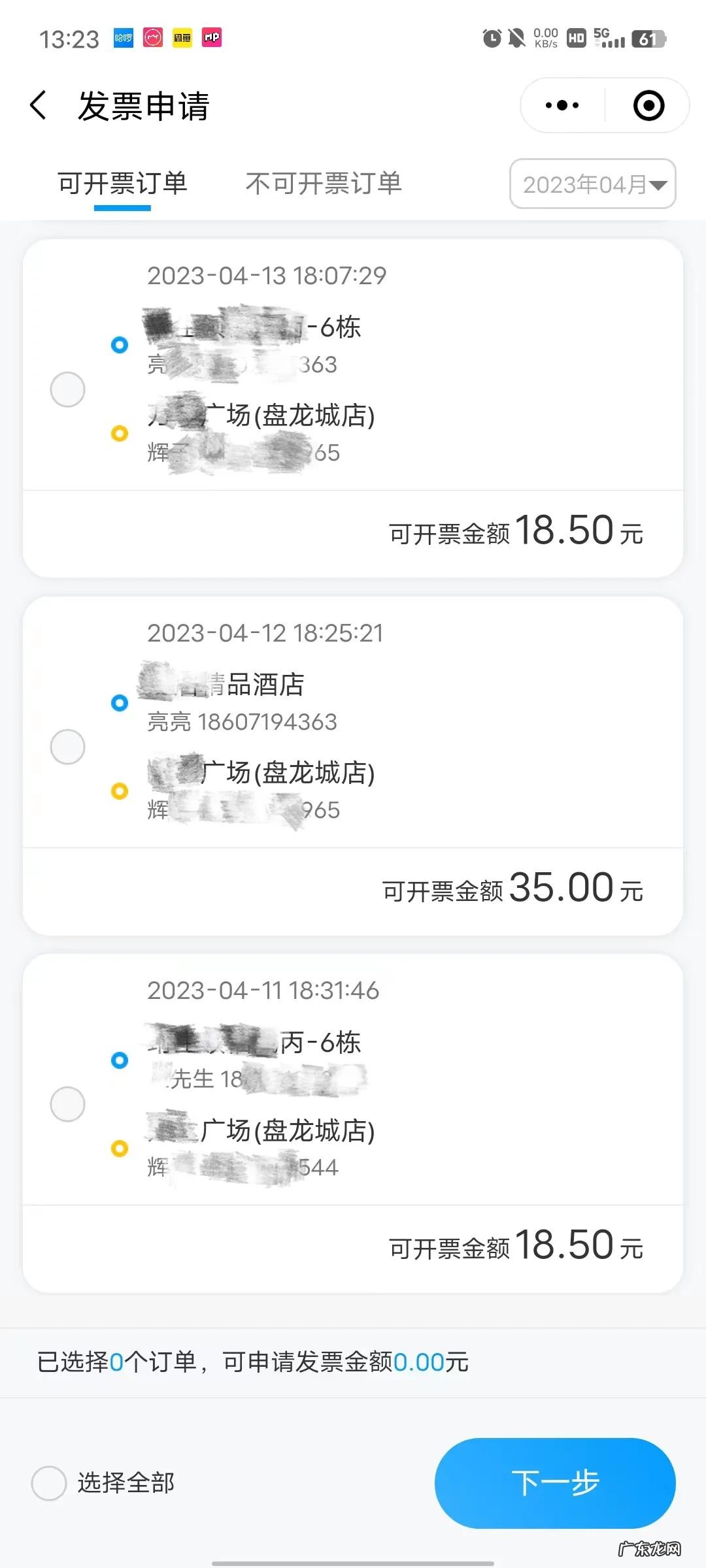This screenshot has height=1568, width=706.
Task: Tap the mini-program close target icon
Action: click(648, 106)
